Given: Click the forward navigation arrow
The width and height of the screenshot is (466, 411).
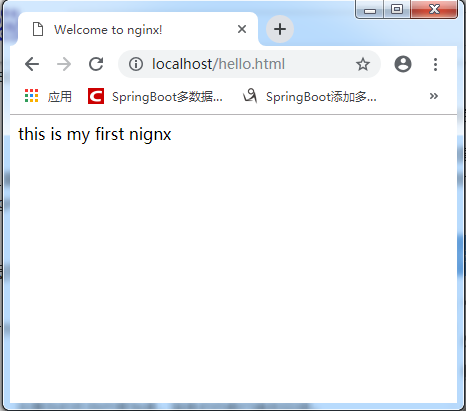Looking at the screenshot, I should (x=64, y=64).
